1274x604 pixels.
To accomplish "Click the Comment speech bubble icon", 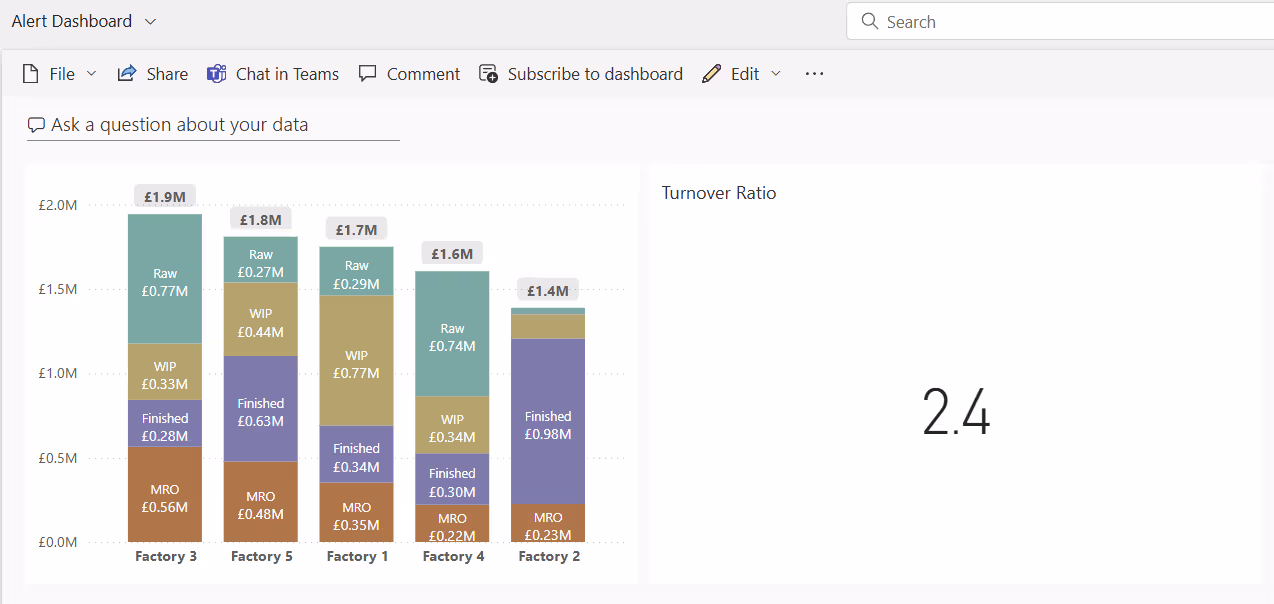I will (368, 74).
